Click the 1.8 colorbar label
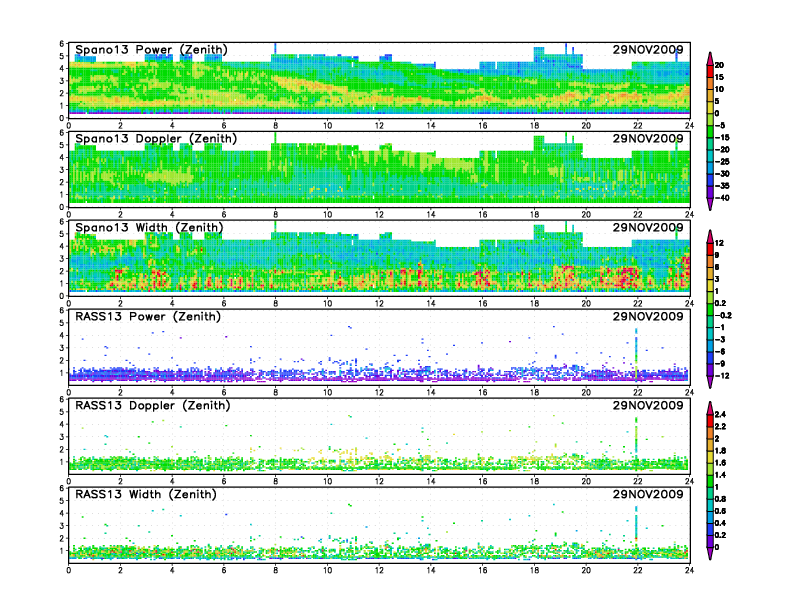 (x=720, y=451)
